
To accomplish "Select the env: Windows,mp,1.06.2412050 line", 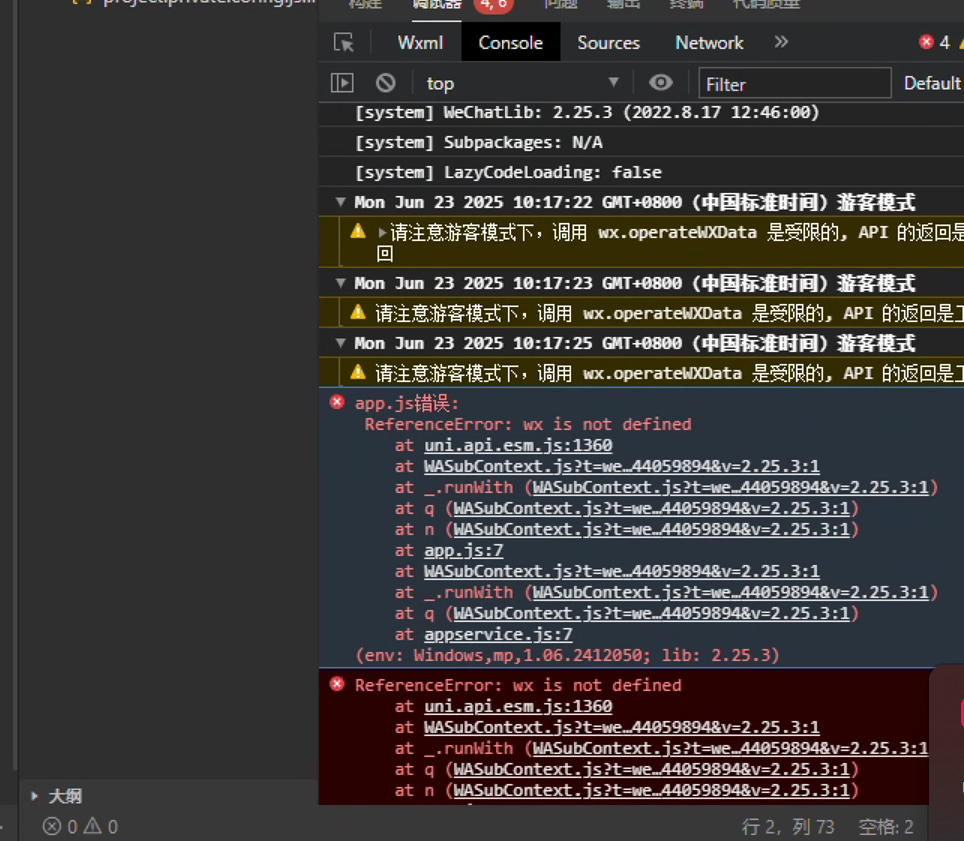I will (x=567, y=655).
